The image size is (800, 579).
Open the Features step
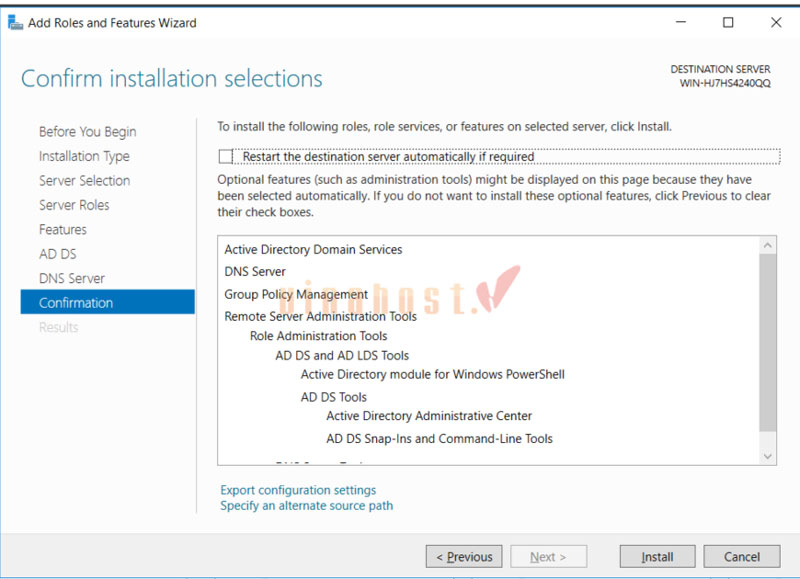coord(63,229)
